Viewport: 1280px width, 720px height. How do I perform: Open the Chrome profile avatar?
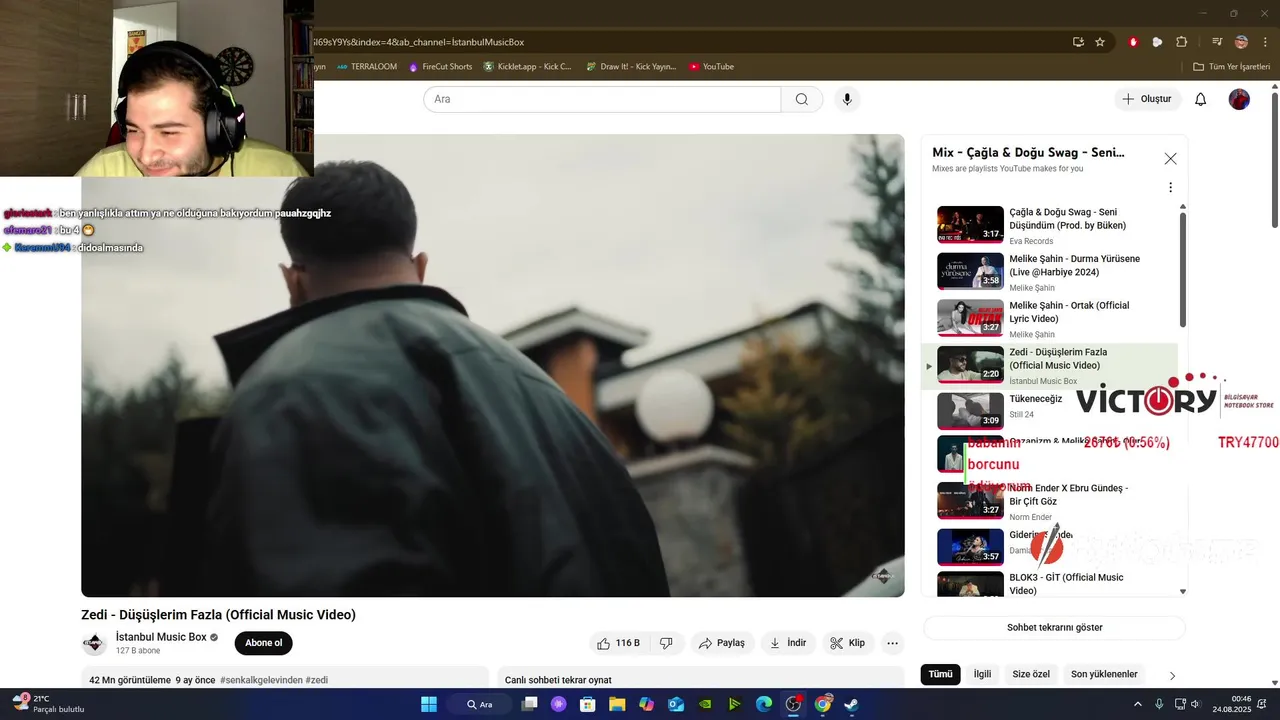1241,42
